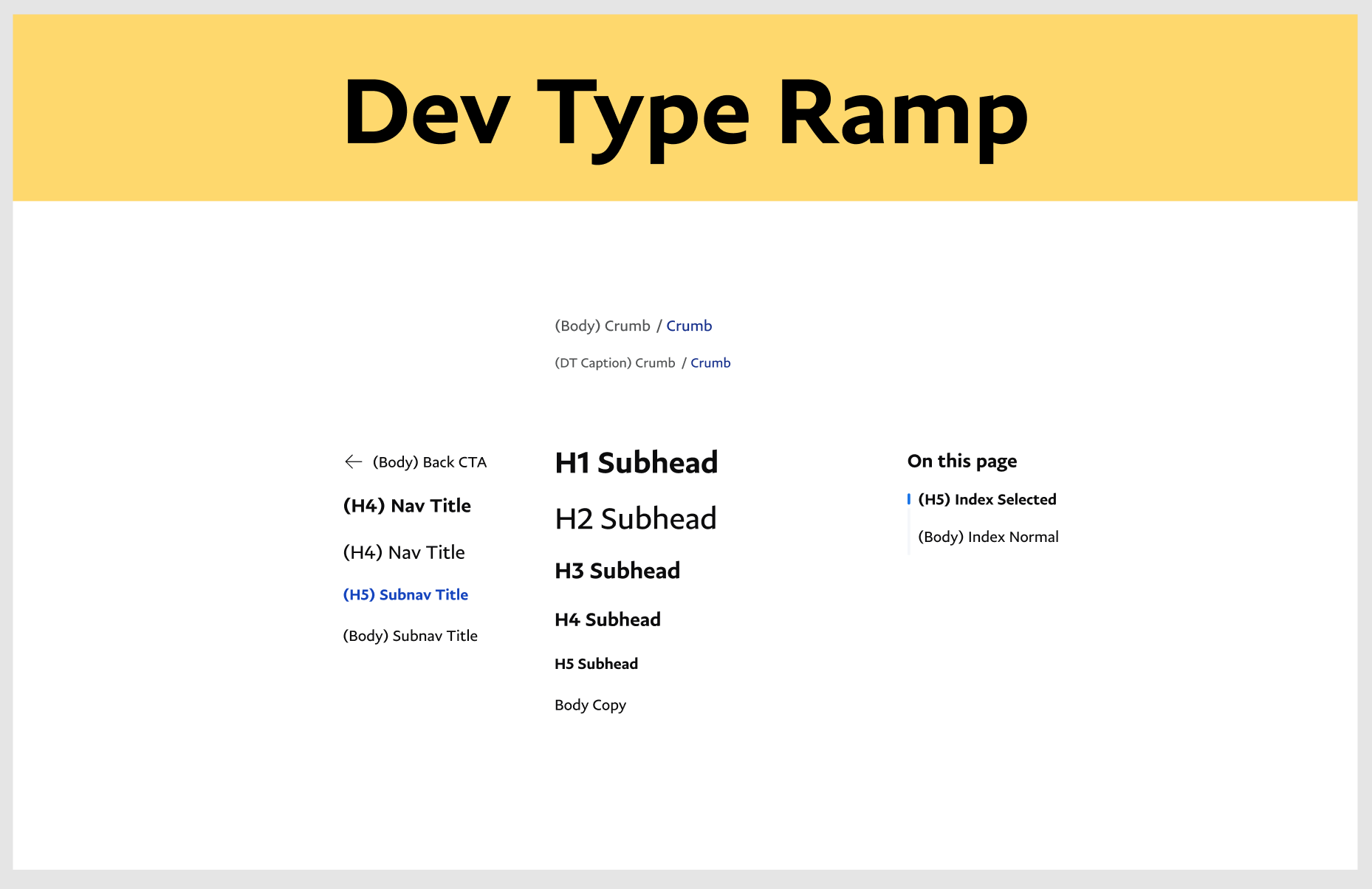The width and height of the screenshot is (1372, 889).
Task: Click the 'H1 Subhead' heading
Action: [637, 463]
